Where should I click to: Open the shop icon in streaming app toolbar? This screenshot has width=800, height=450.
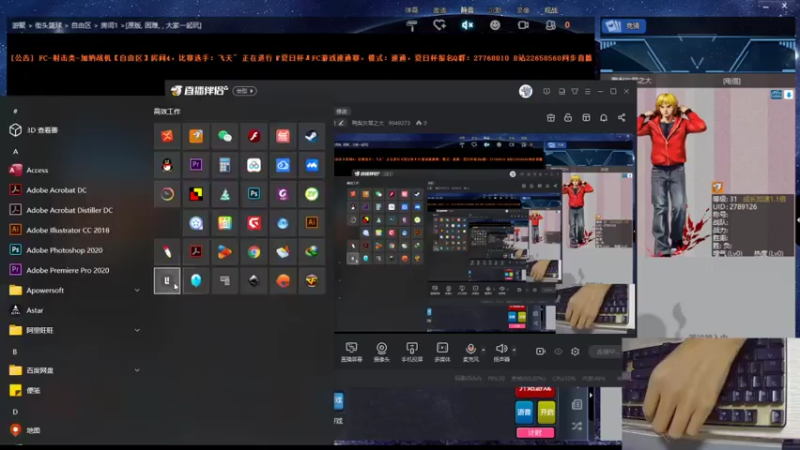551,118
